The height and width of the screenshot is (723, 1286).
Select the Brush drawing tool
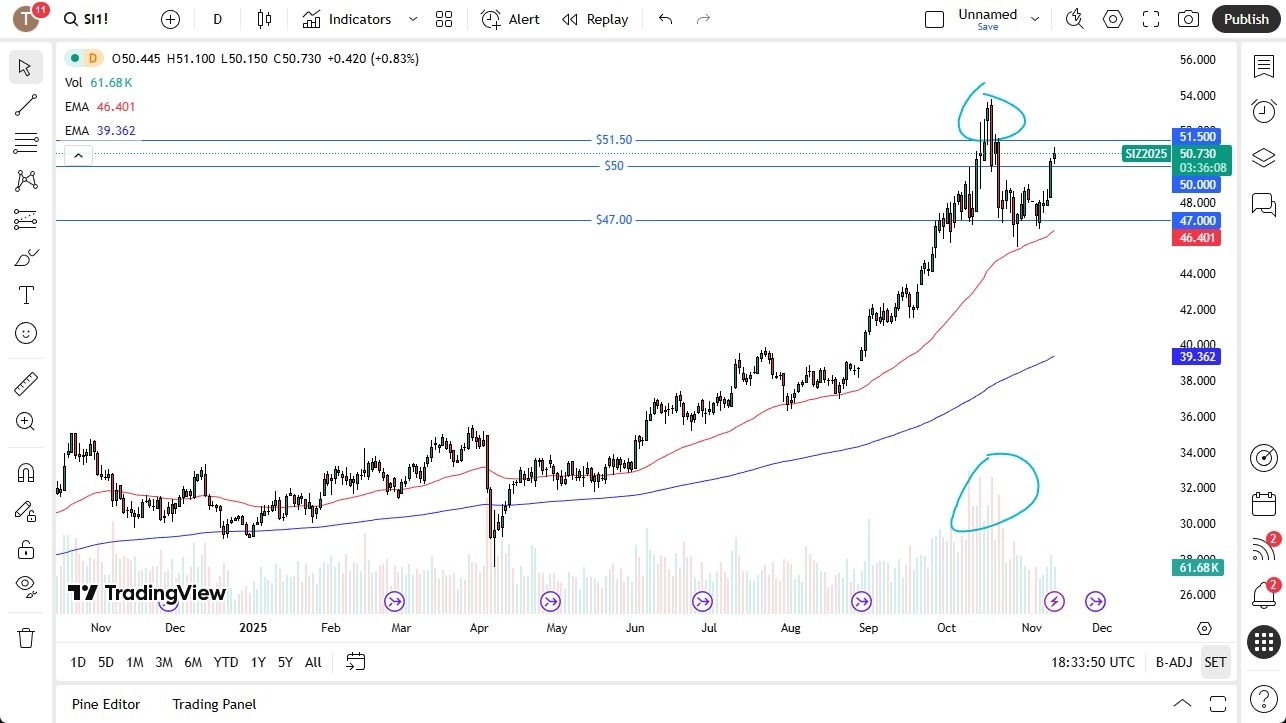(x=25, y=256)
